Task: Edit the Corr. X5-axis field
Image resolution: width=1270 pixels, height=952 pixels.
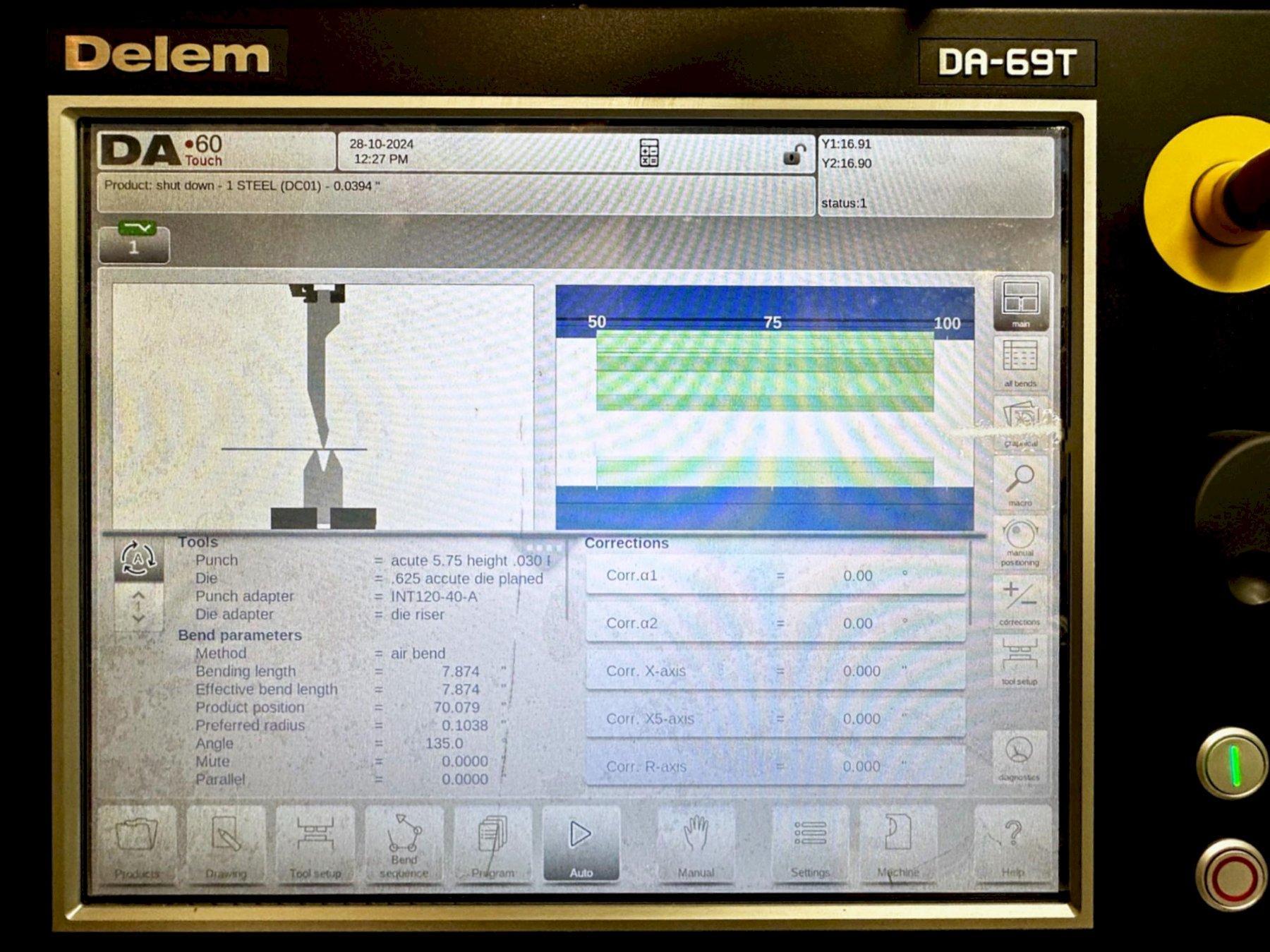Action: point(775,718)
